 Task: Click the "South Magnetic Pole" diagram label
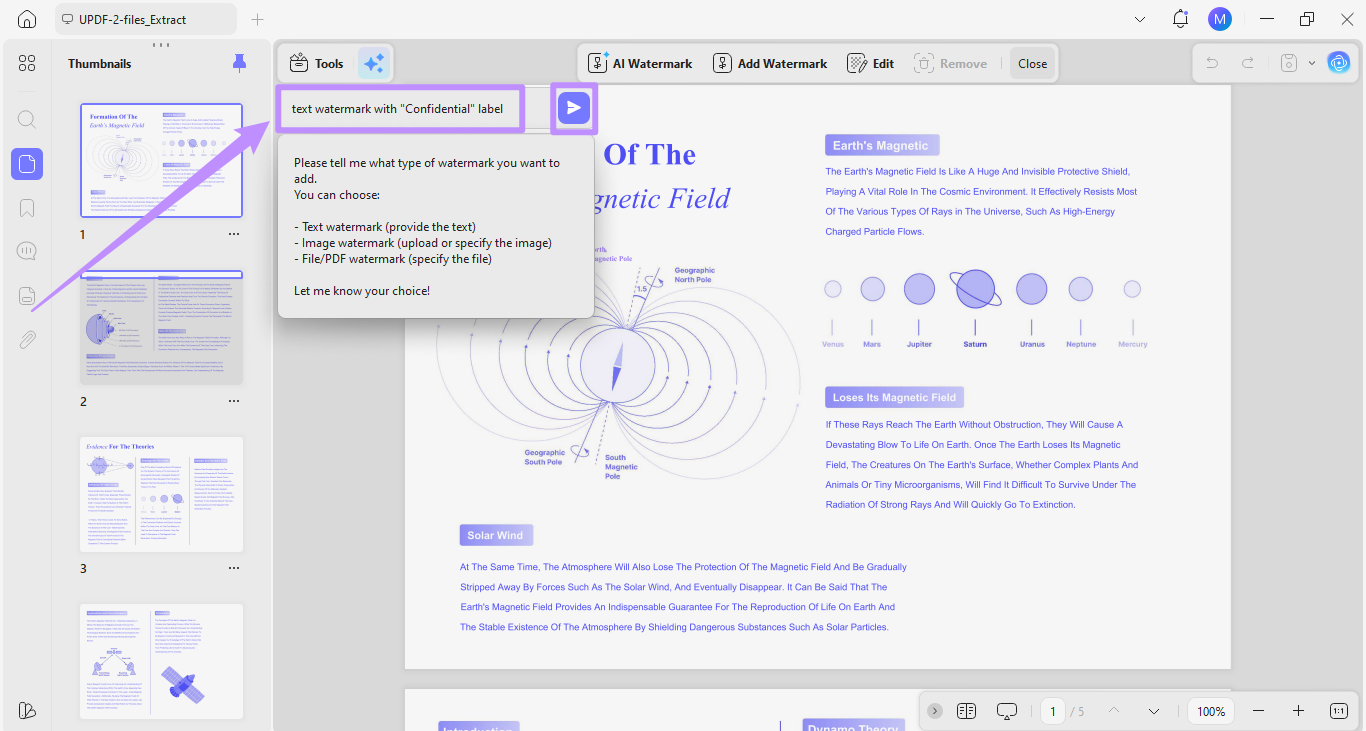(621, 467)
